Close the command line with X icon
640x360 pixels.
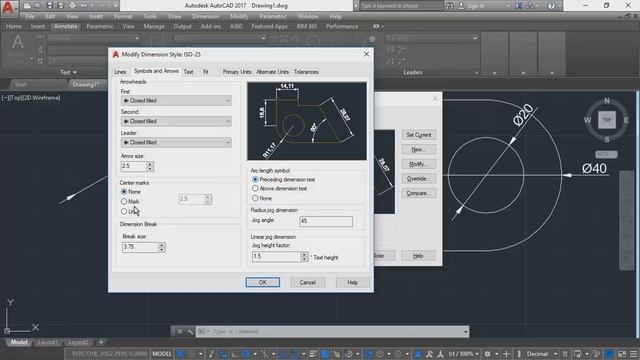[x=179, y=331]
